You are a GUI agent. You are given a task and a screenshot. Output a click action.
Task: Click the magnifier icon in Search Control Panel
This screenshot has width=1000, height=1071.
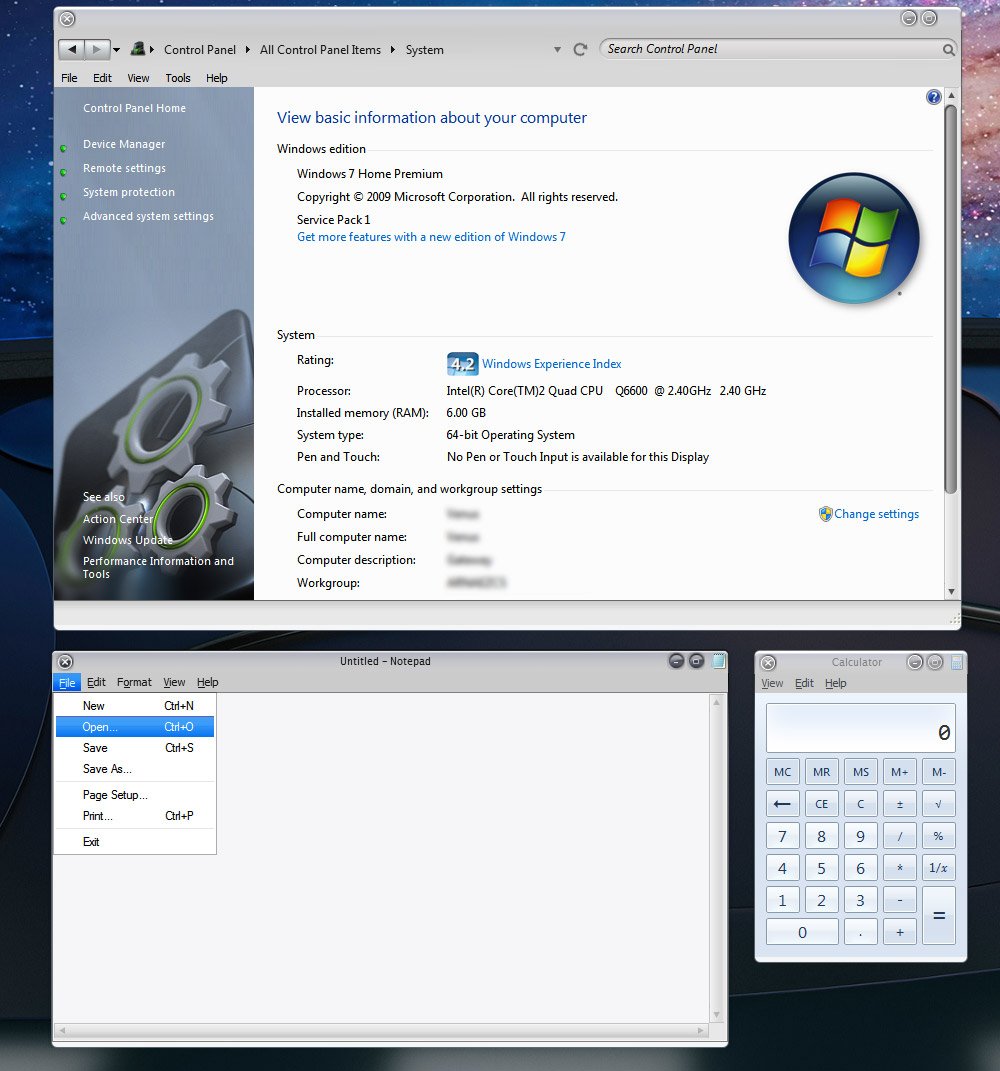[x=948, y=49]
